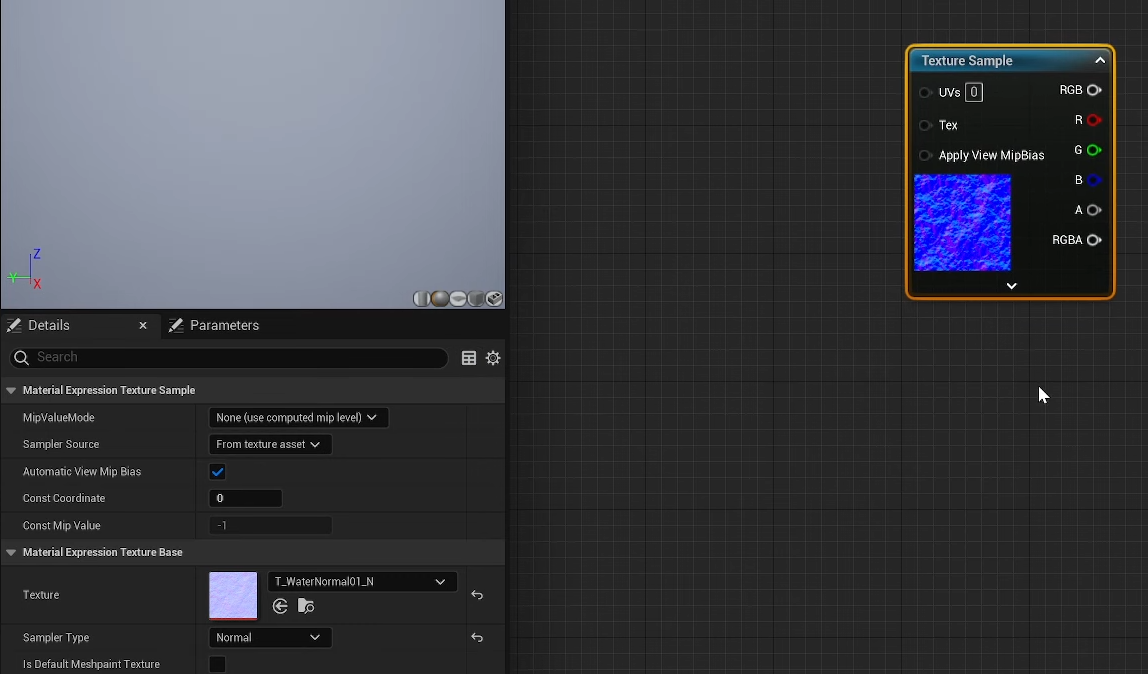Click the texture thumbnail in Details

(233, 596)
